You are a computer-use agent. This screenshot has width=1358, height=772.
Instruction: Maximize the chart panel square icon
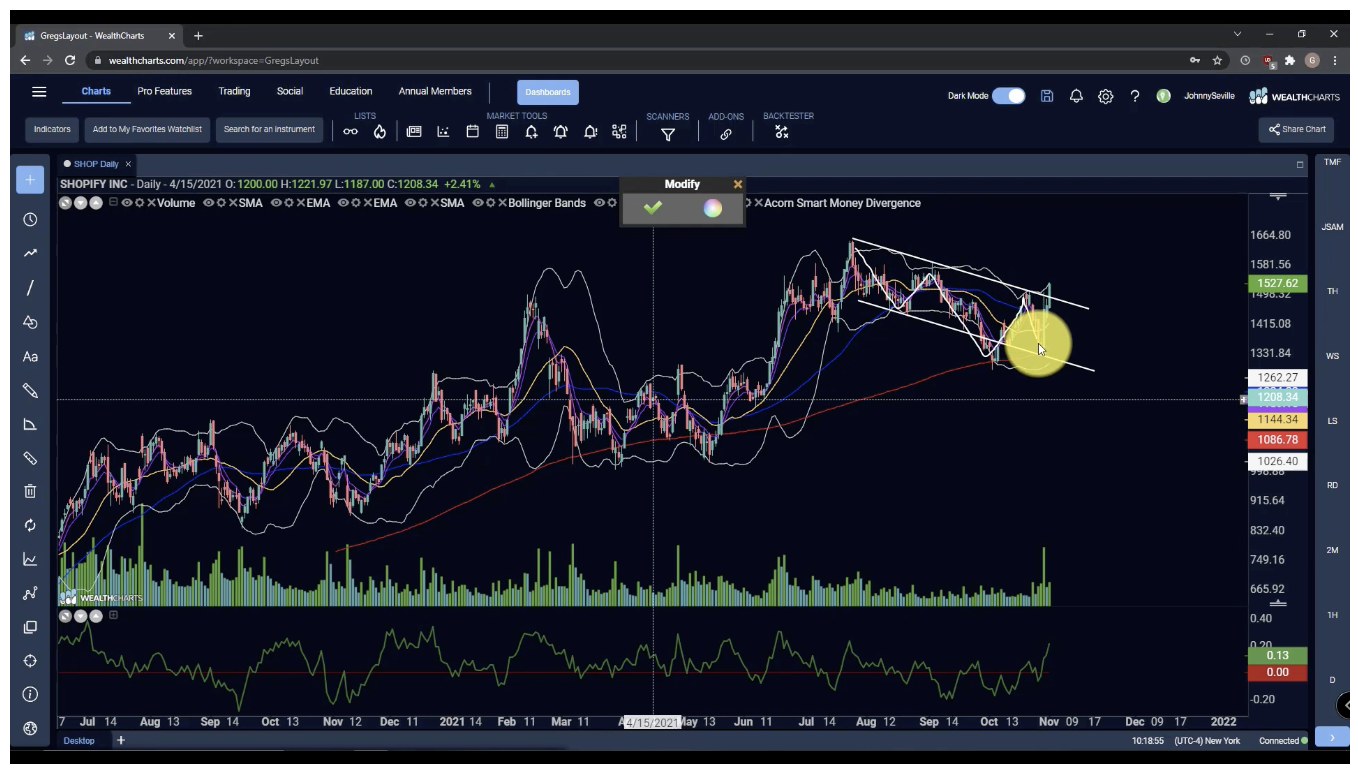pos(1300,164)
